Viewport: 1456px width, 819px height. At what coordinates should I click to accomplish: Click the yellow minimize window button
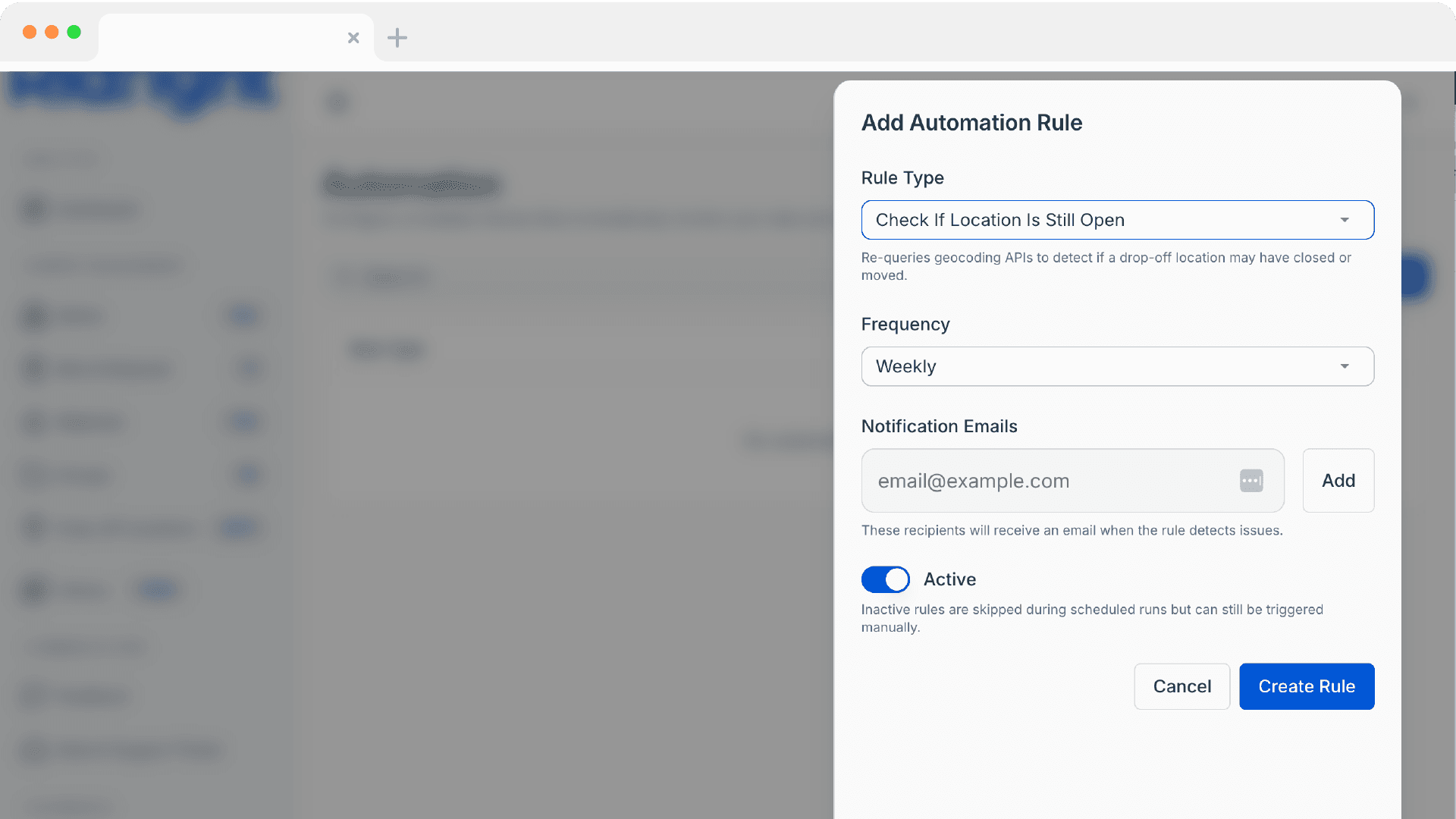click(x=52, y=32)
